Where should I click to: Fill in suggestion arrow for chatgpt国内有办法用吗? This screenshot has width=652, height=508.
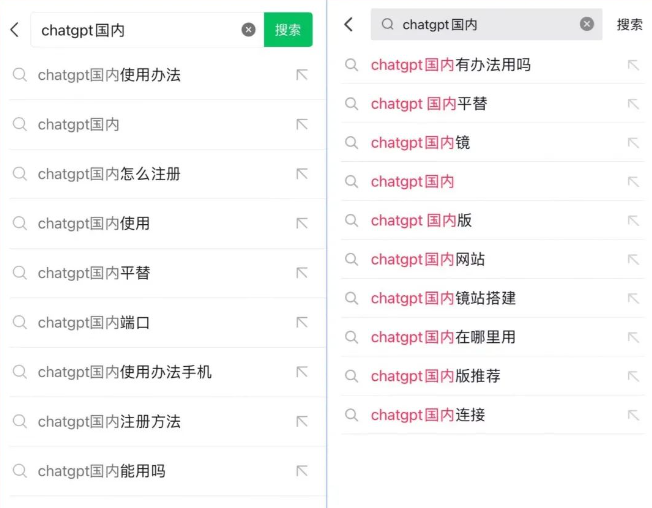coord(633,65)
